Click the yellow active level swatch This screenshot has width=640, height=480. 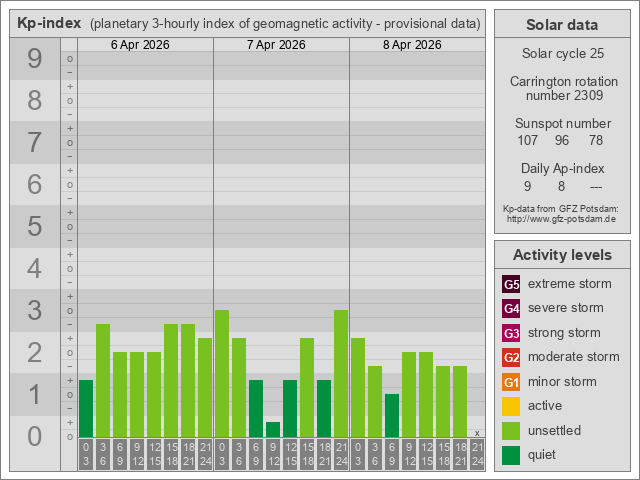pos(511,406)
